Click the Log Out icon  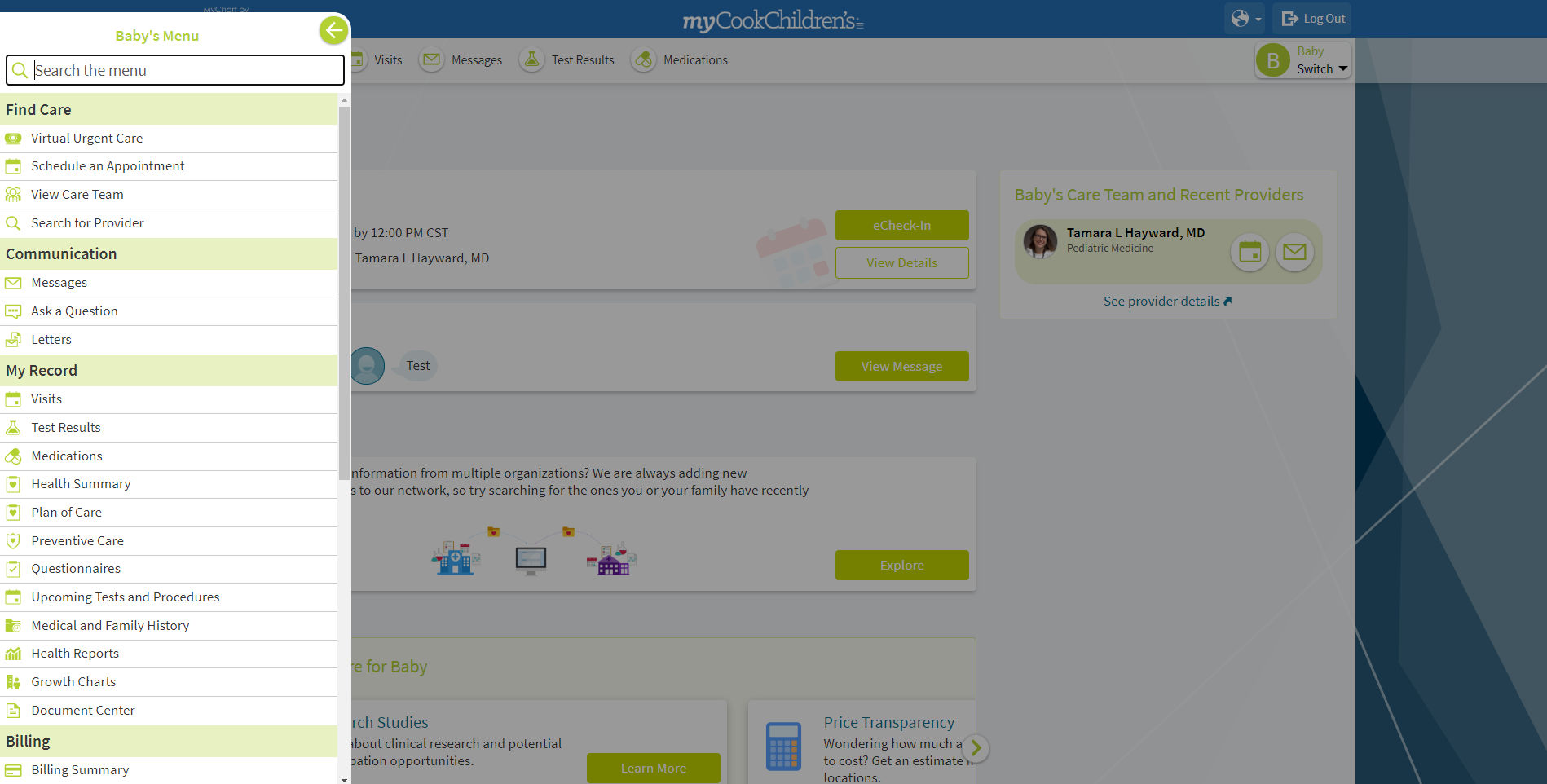coord(1289,19)
